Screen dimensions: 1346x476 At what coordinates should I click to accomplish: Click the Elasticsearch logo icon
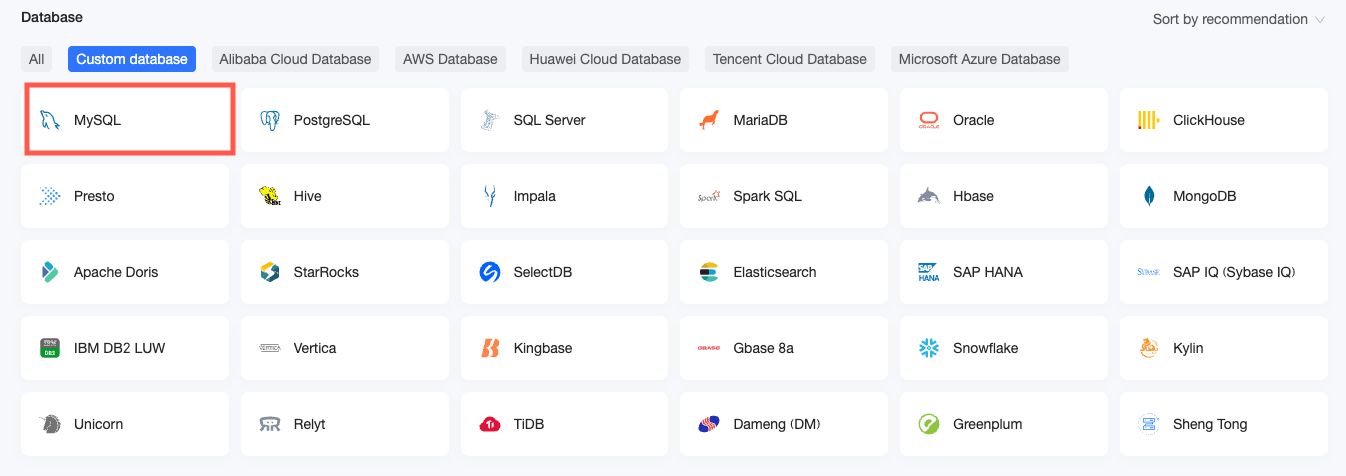click(x=709, y=272)
